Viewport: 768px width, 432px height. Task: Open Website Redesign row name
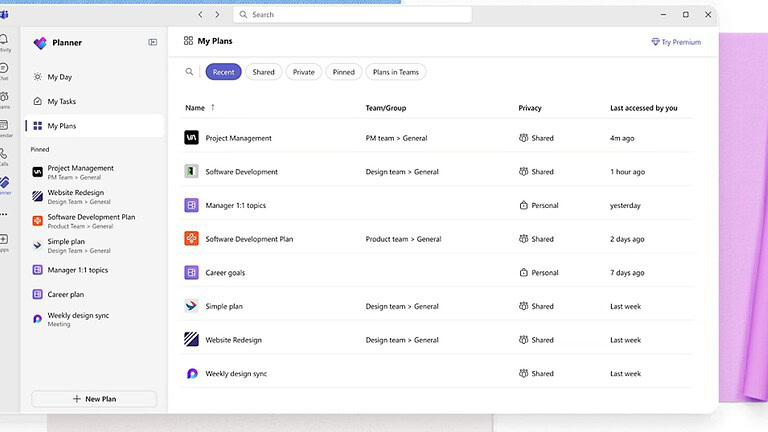point(234,340)
